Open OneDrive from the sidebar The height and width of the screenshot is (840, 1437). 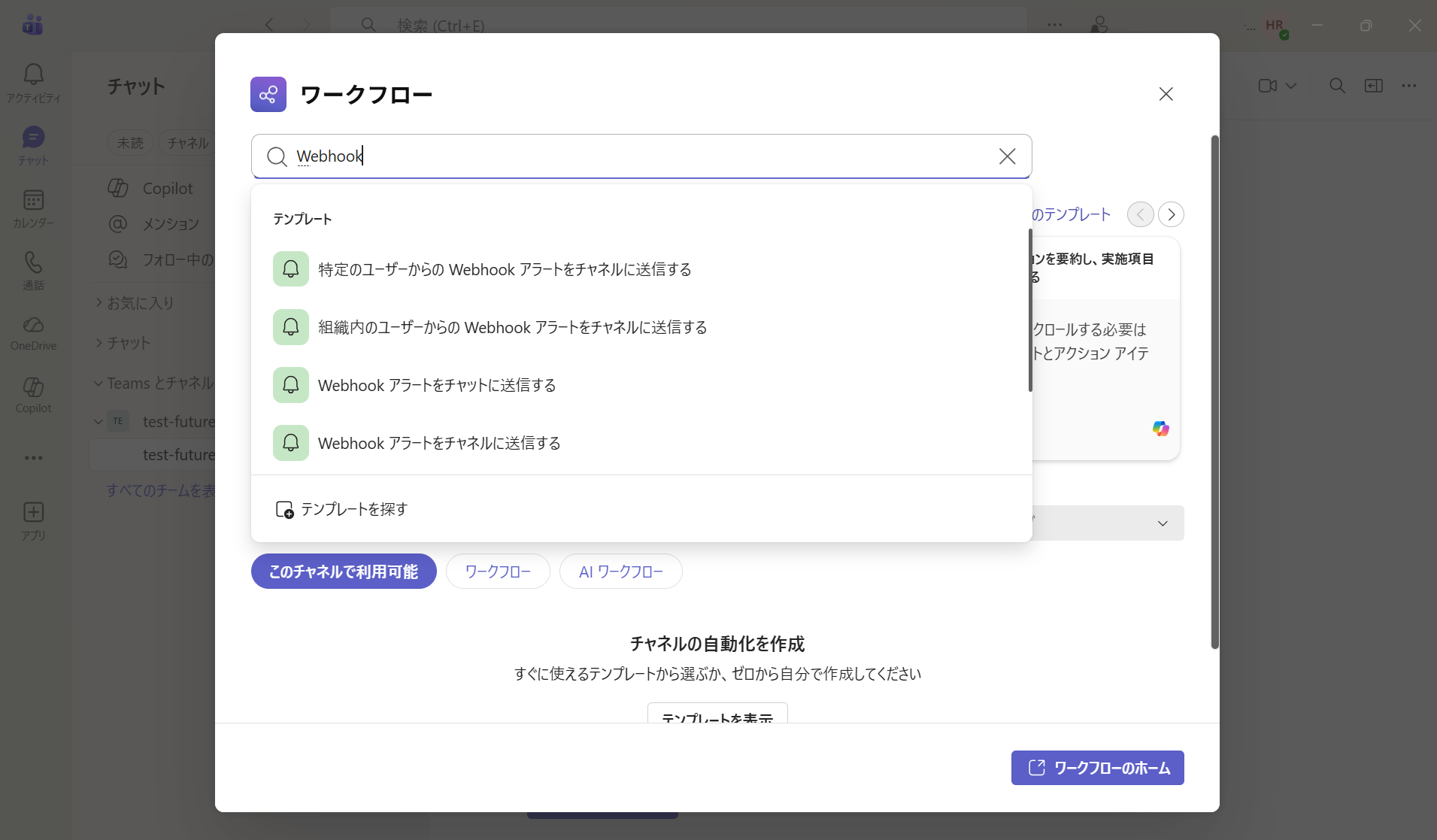pyautogui.click(x=33, y=333)
